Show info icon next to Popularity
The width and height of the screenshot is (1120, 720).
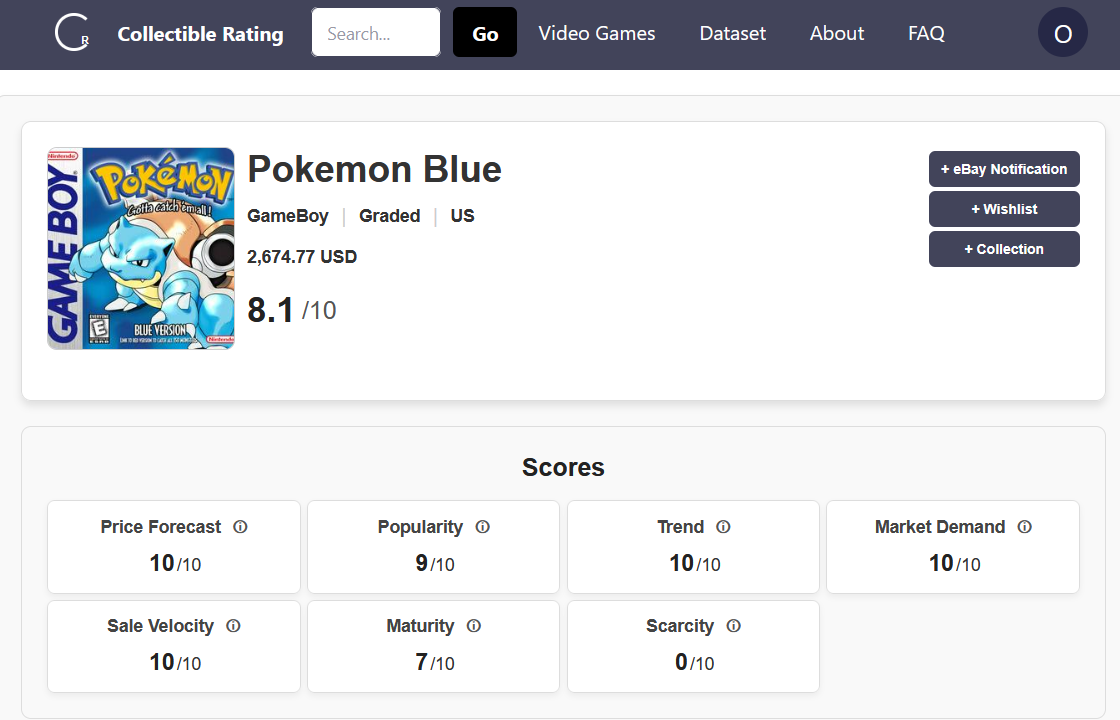coord(483,527)
